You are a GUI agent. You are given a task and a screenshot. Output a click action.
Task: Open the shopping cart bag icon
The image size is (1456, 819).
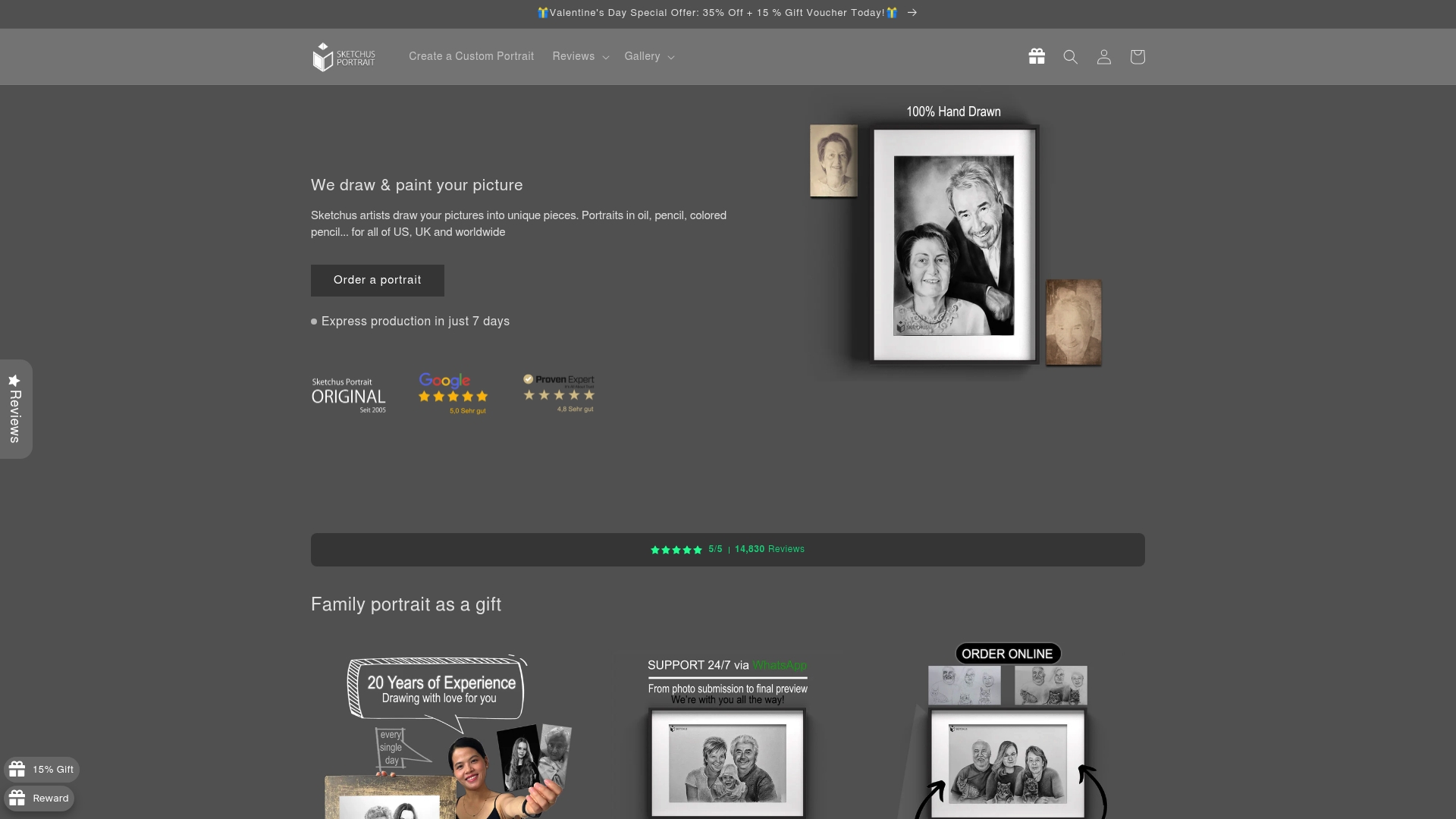point(1137,56)
